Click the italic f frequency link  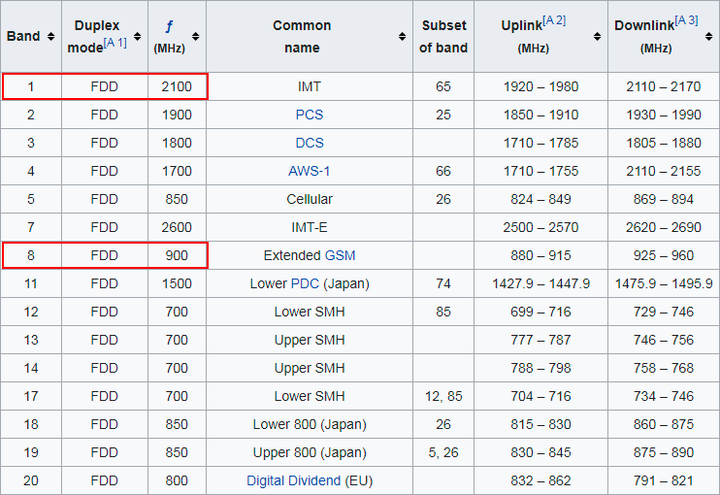tap(169, 26)
